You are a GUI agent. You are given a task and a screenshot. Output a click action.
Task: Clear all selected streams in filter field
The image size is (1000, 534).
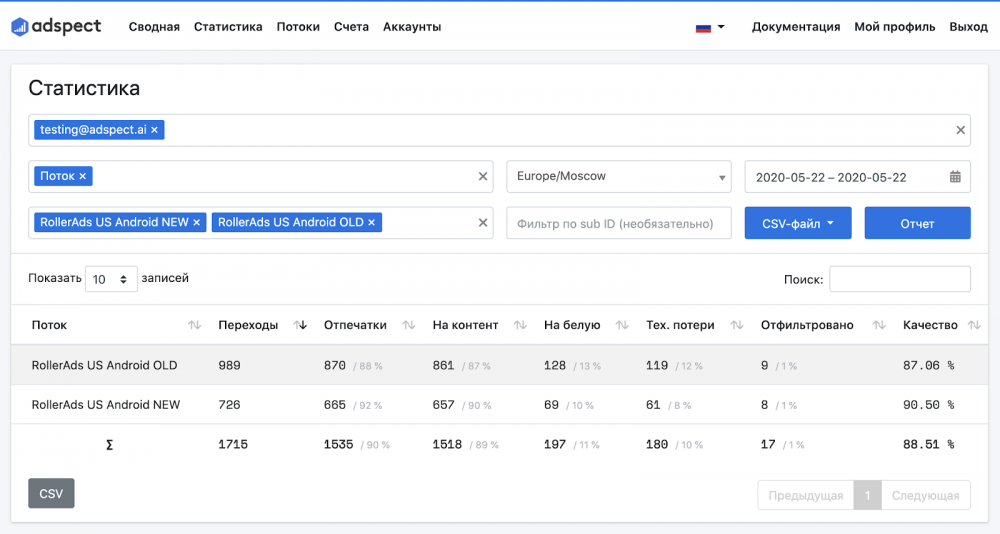pos(483,223)
